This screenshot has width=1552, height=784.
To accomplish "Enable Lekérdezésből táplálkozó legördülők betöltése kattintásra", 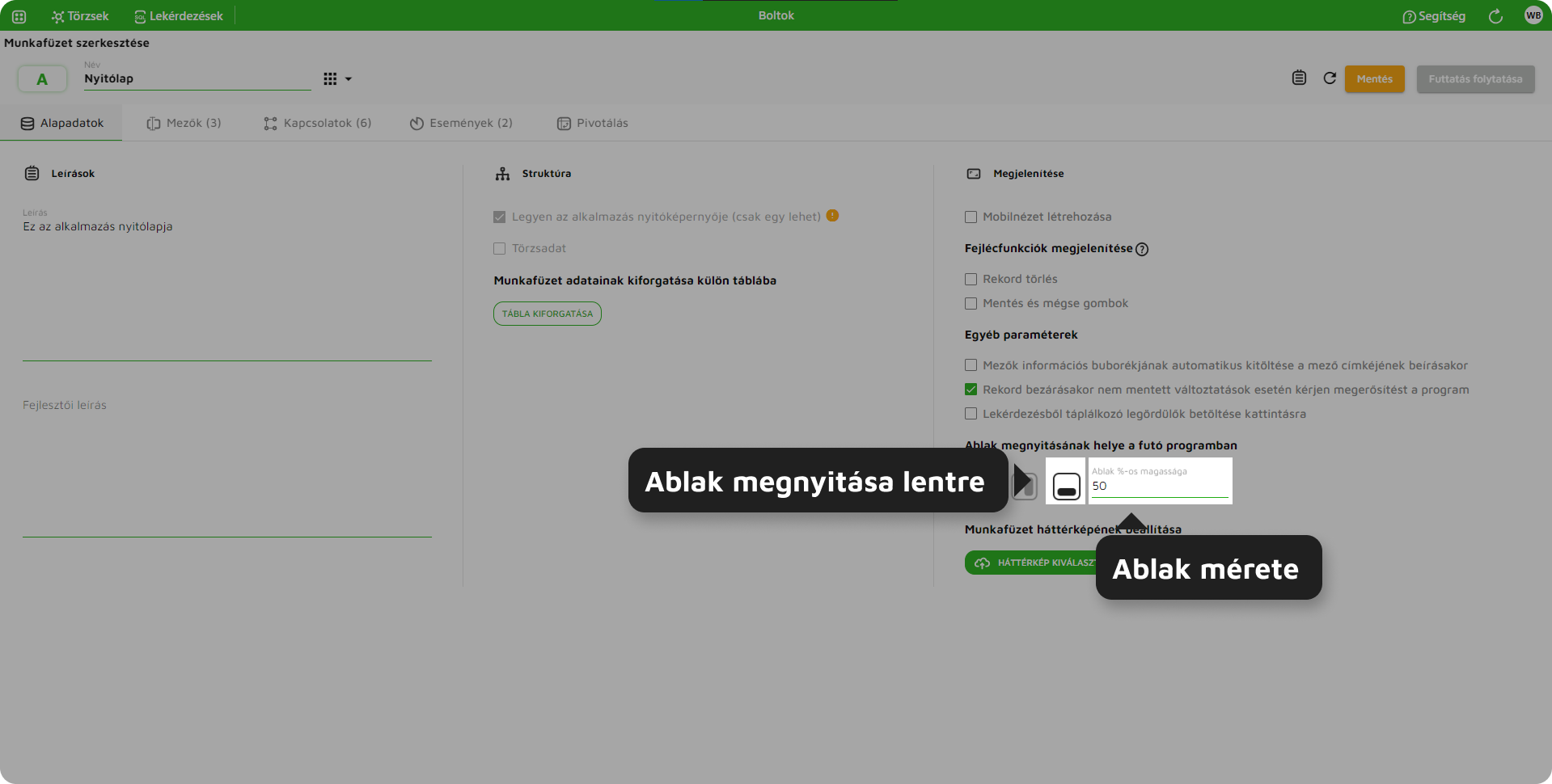I will pyautogui.click(x=971, y=414).
